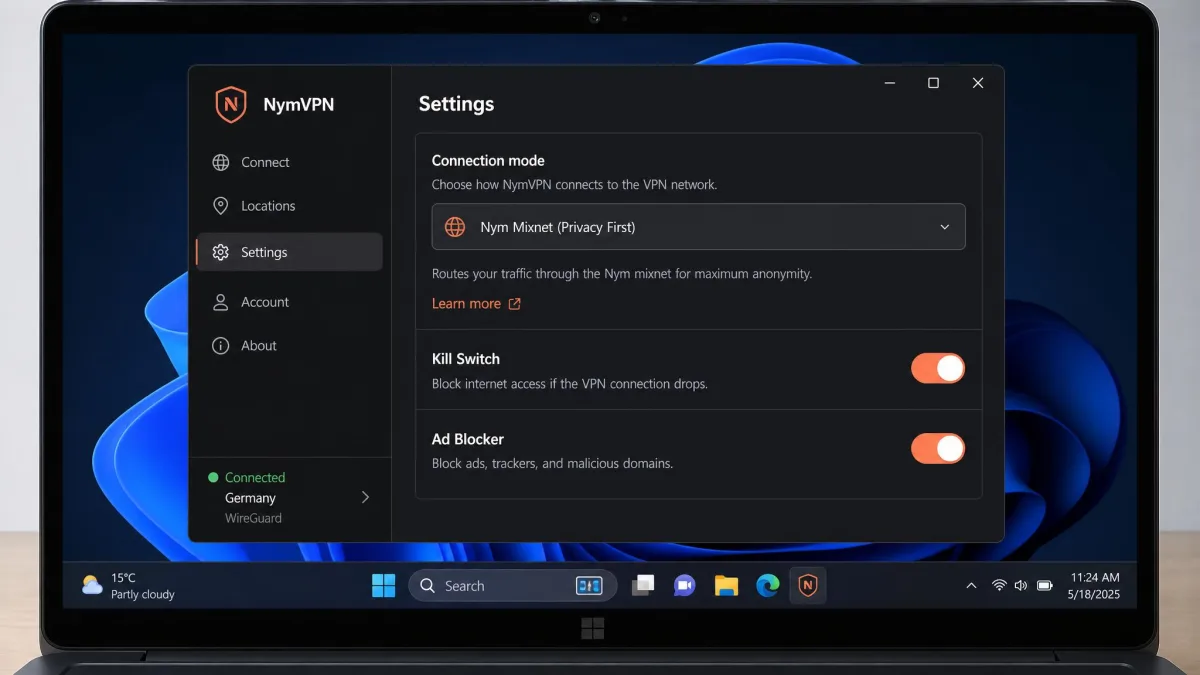Click the info icon beside About
This screenshot has height=675, width=1200.
221,346
